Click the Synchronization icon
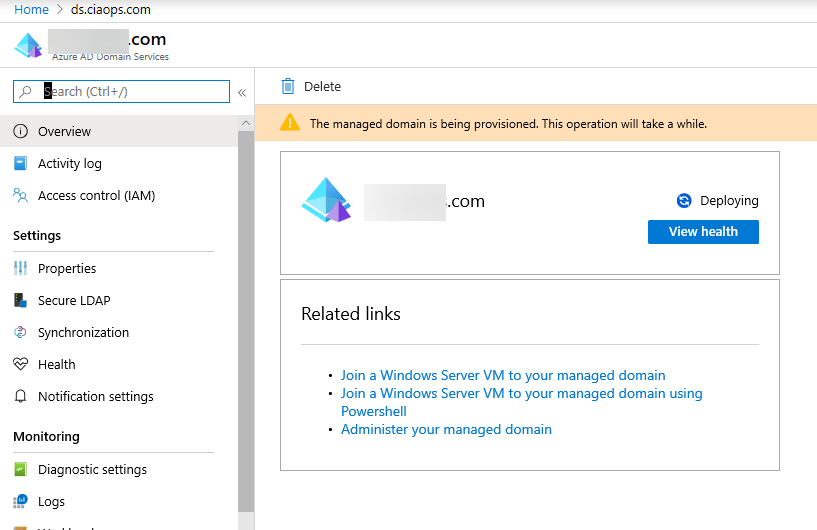This screenshot has width=817, height=530. 21,333
